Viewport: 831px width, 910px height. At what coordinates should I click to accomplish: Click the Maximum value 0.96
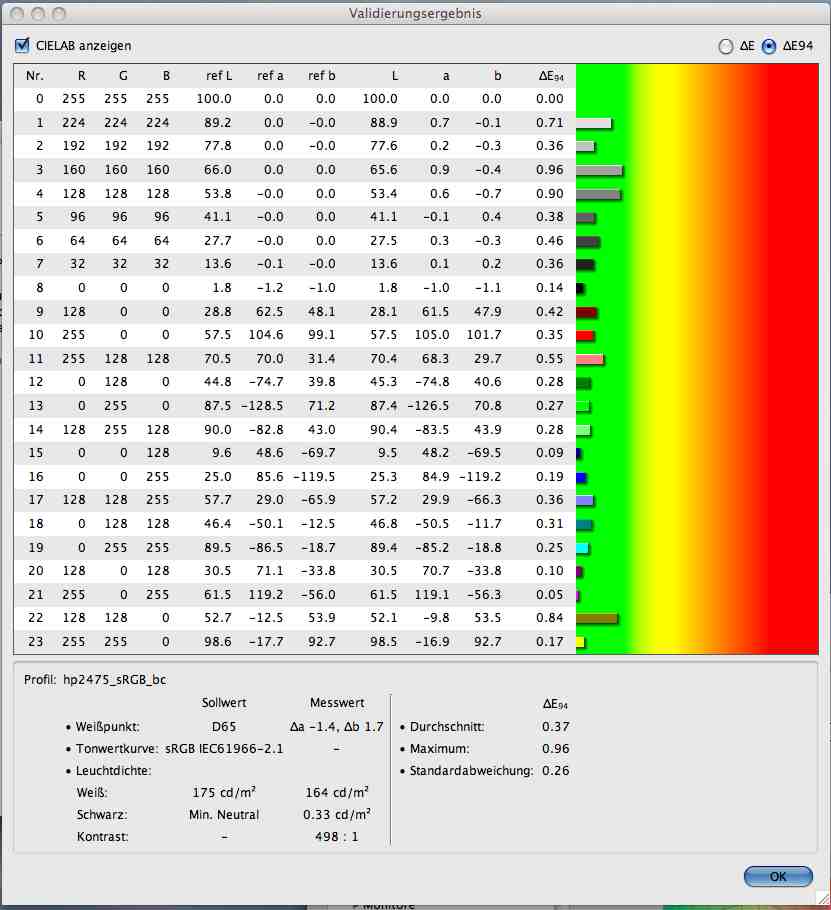tap(555, 748)
